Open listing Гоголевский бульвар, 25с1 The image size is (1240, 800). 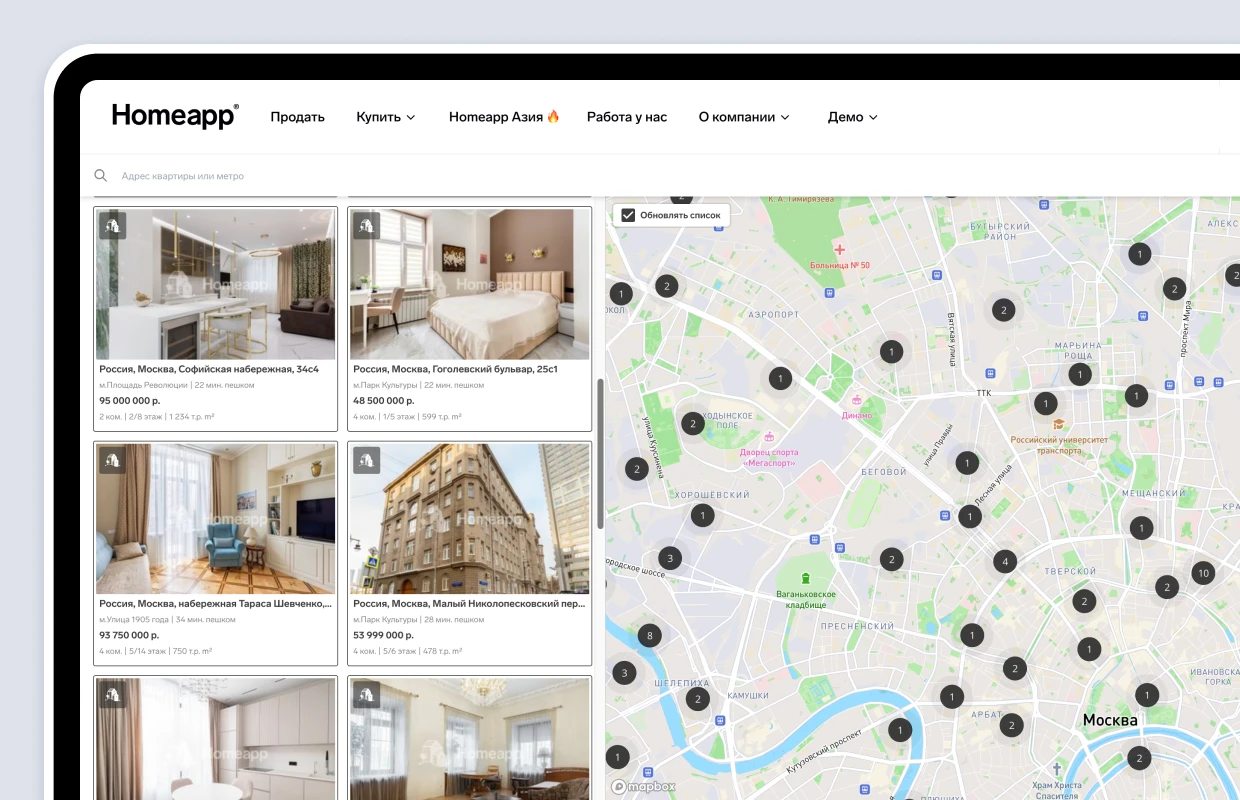[469, 319]
